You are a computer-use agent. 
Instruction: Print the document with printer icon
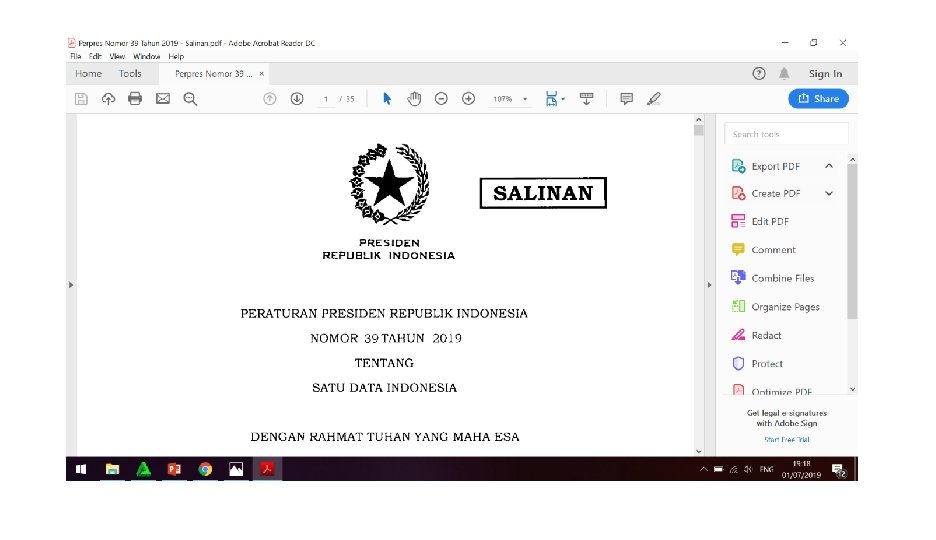point(135,98)
